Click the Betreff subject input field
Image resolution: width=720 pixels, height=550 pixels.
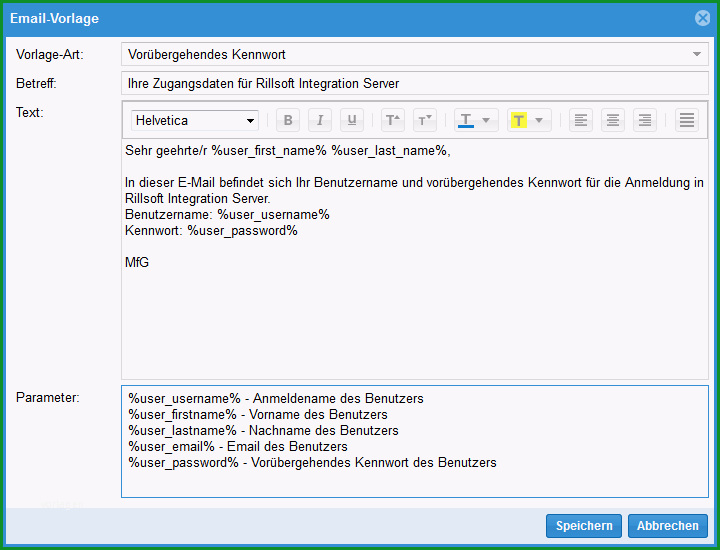[415, 84]
